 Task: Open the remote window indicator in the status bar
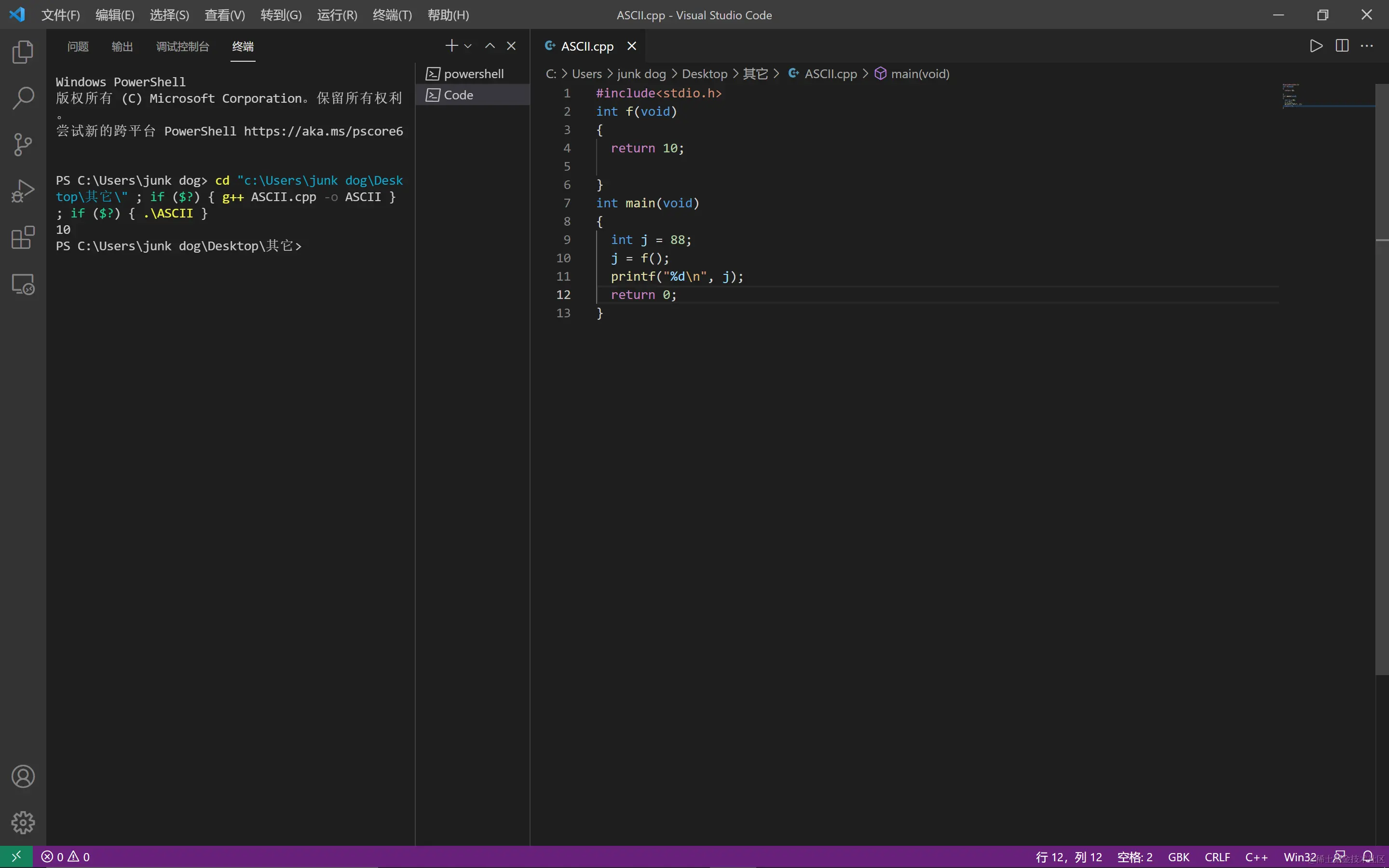pyautogui.click(x=16, y=856)
